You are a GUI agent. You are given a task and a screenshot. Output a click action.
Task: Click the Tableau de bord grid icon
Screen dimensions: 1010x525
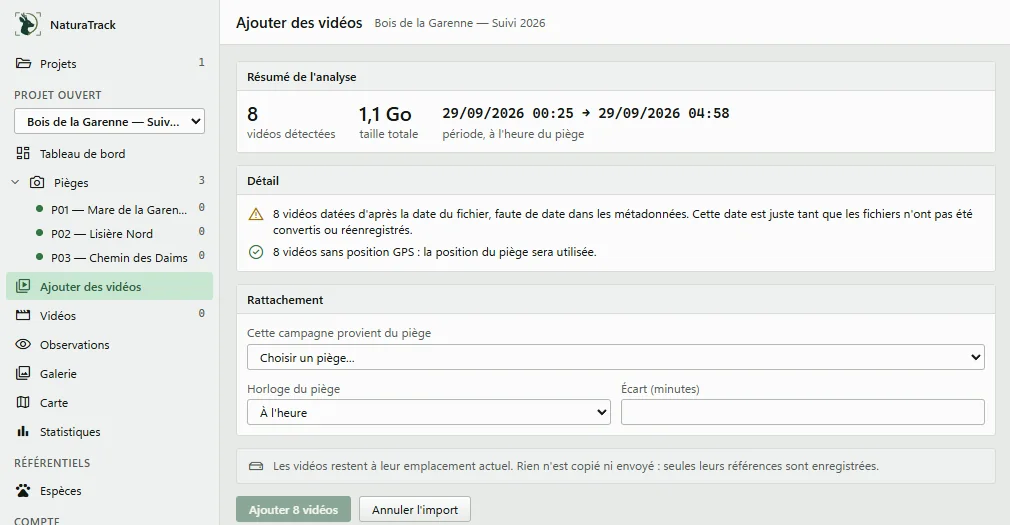23,153
